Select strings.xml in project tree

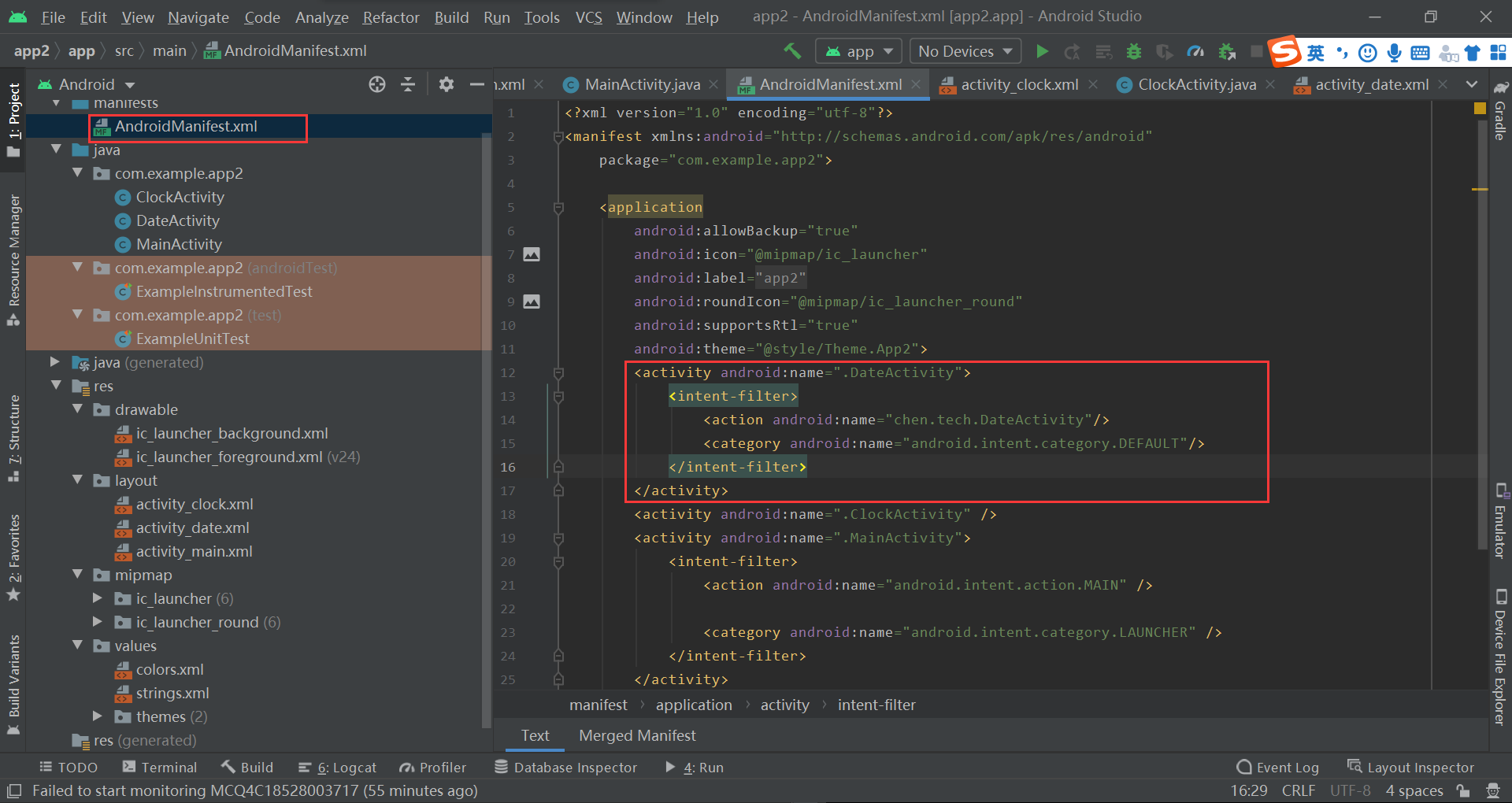pyautogui.click(x=172, y=693)
